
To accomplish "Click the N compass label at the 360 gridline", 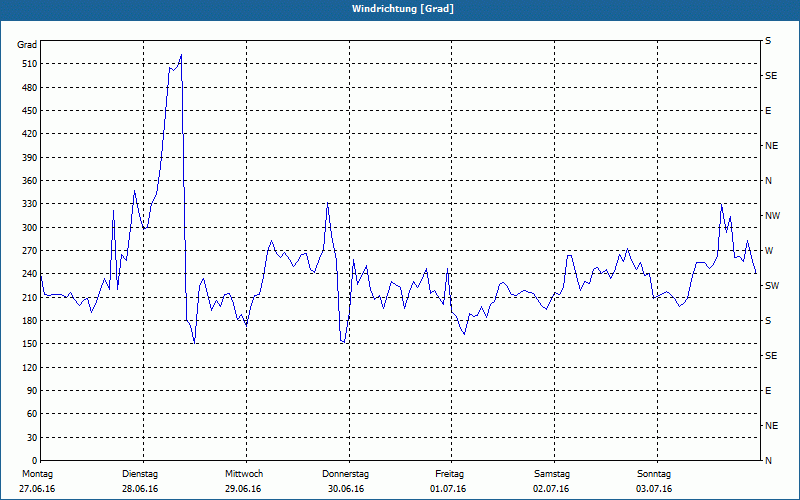I will tap(768, 181).
